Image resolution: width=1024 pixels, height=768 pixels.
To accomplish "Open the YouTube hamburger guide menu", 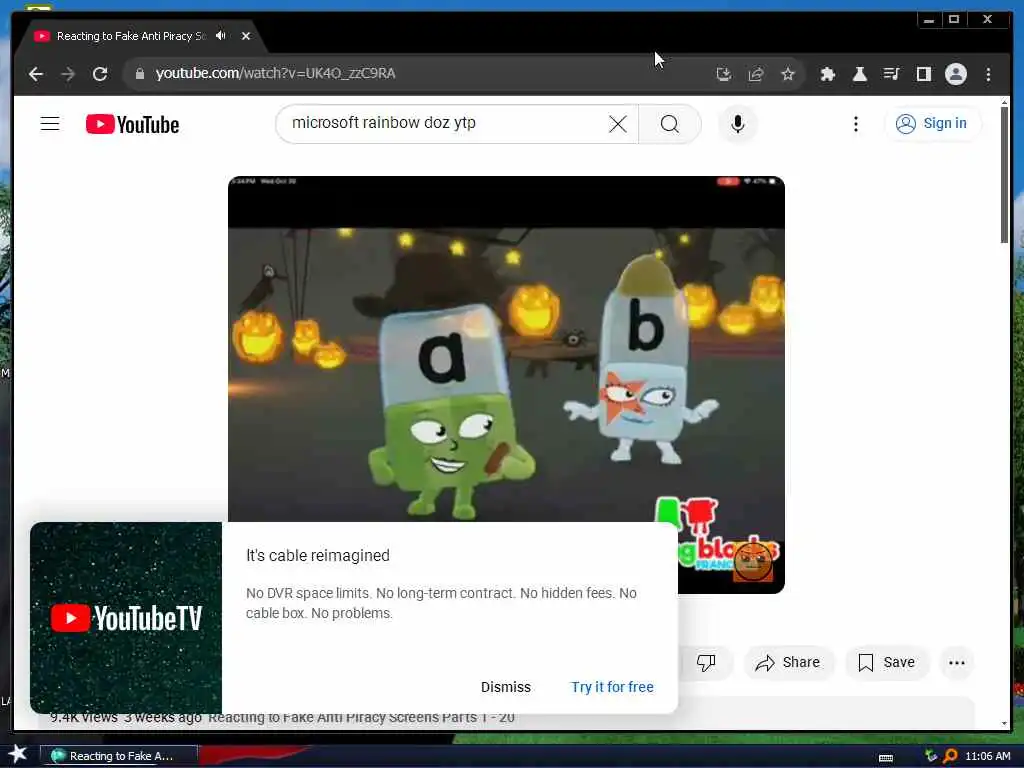I will click(50, 123).
